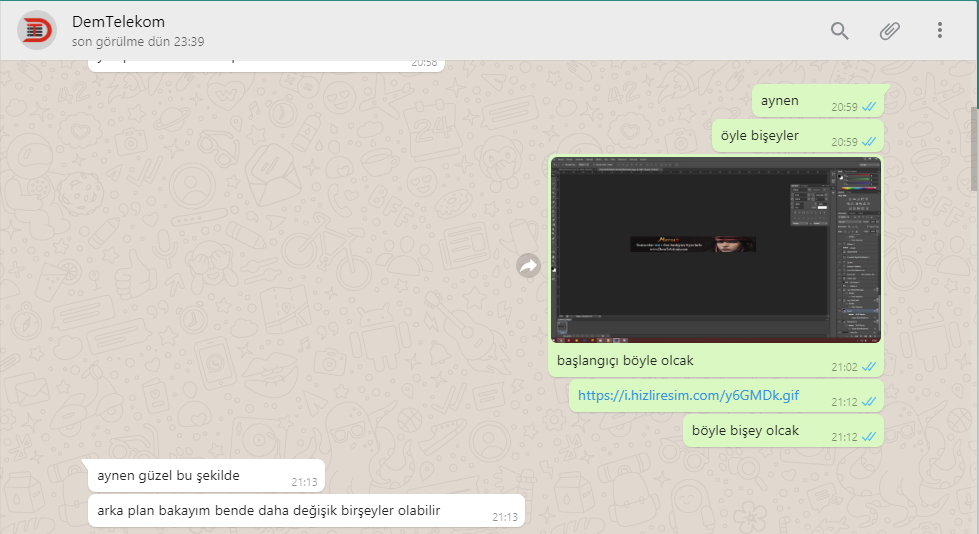Click read ticks on the image caption
Viewport: 979px width, 534px height.
(x=869, y=367)
